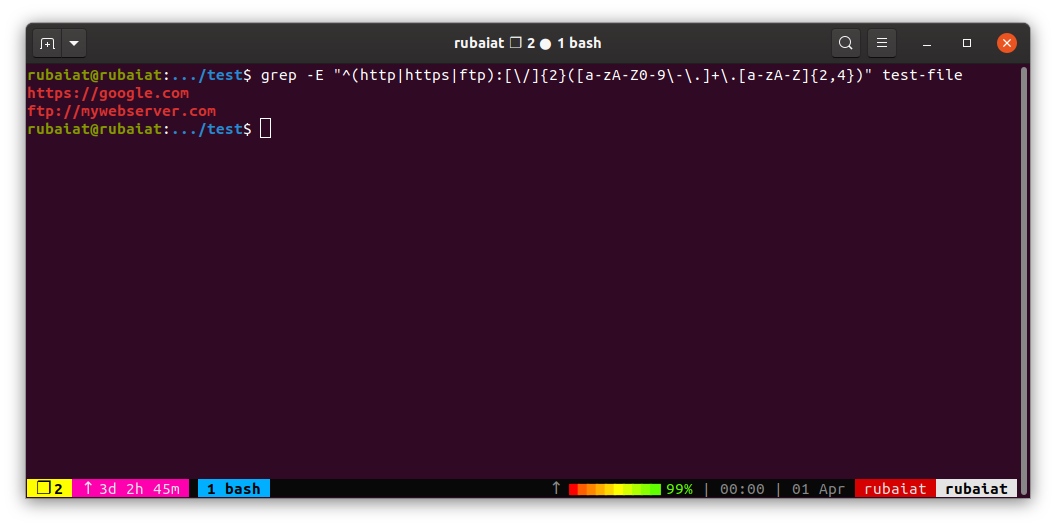Select the yellow tmux session indicator
The width and height of the screenshot is (1056, 527).
pyautogui.click(x=49, y=489)
